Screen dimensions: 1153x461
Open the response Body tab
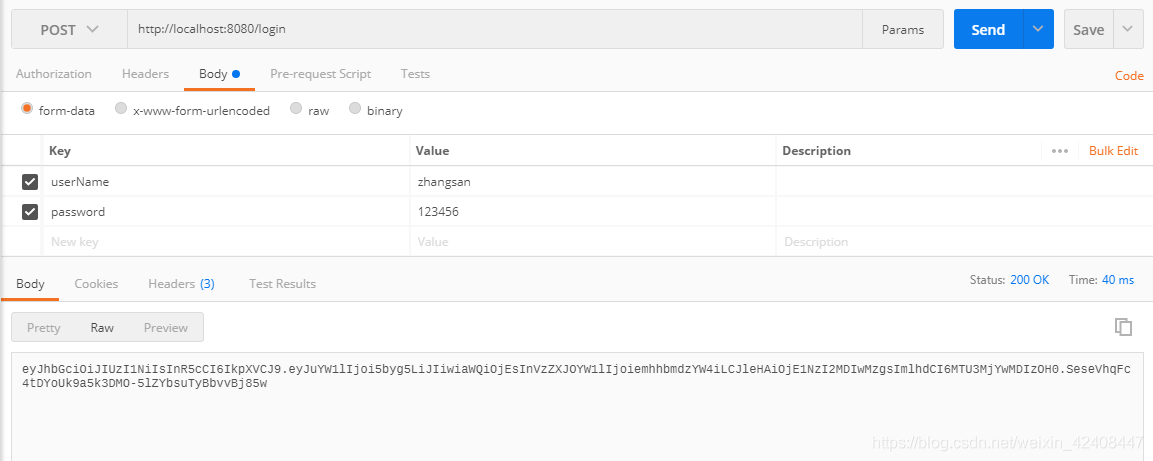pyautogui.click(x=30, y=284)
